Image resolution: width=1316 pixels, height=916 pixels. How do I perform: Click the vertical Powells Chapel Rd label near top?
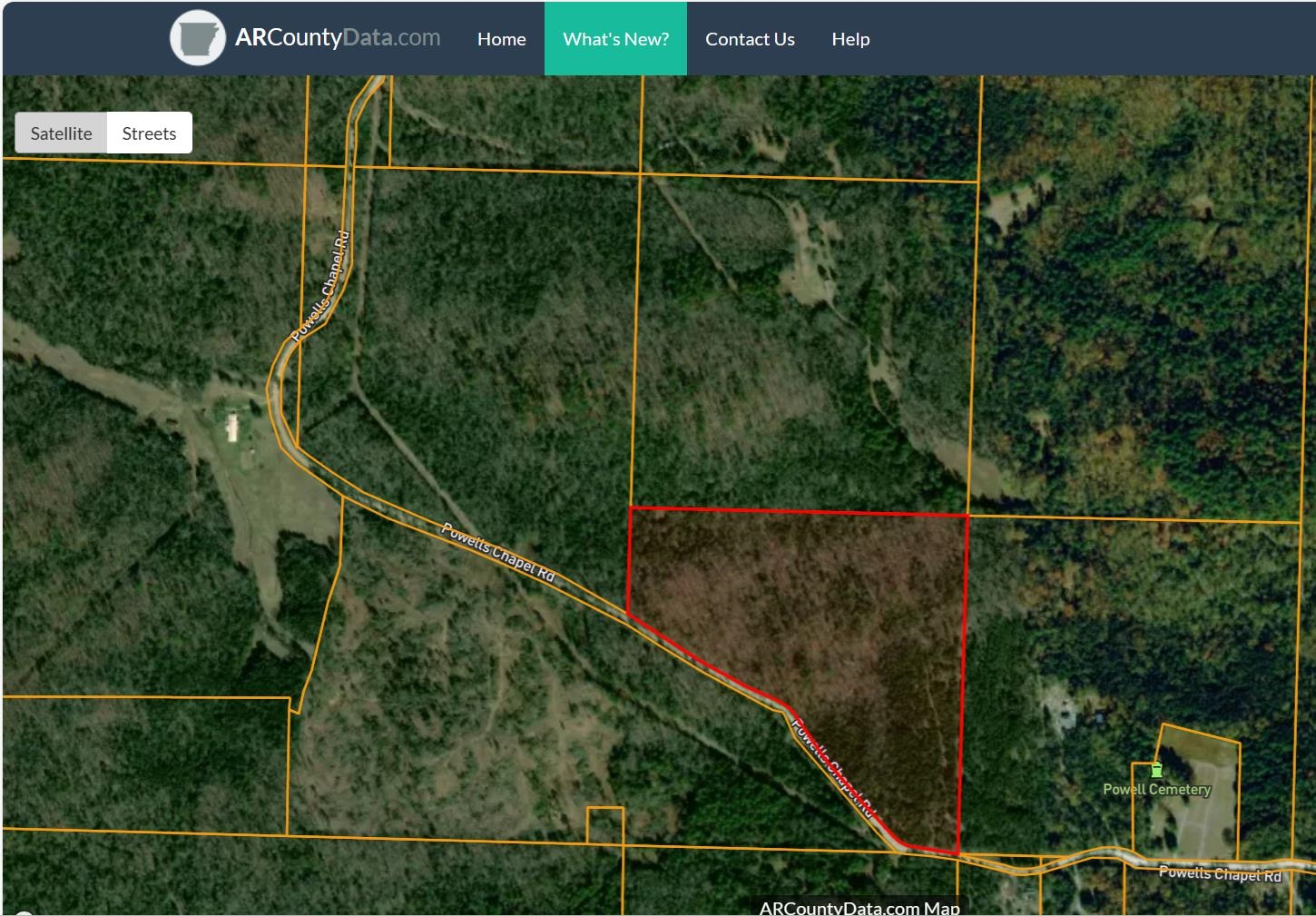pyautogui.click(x=321, y=286)
